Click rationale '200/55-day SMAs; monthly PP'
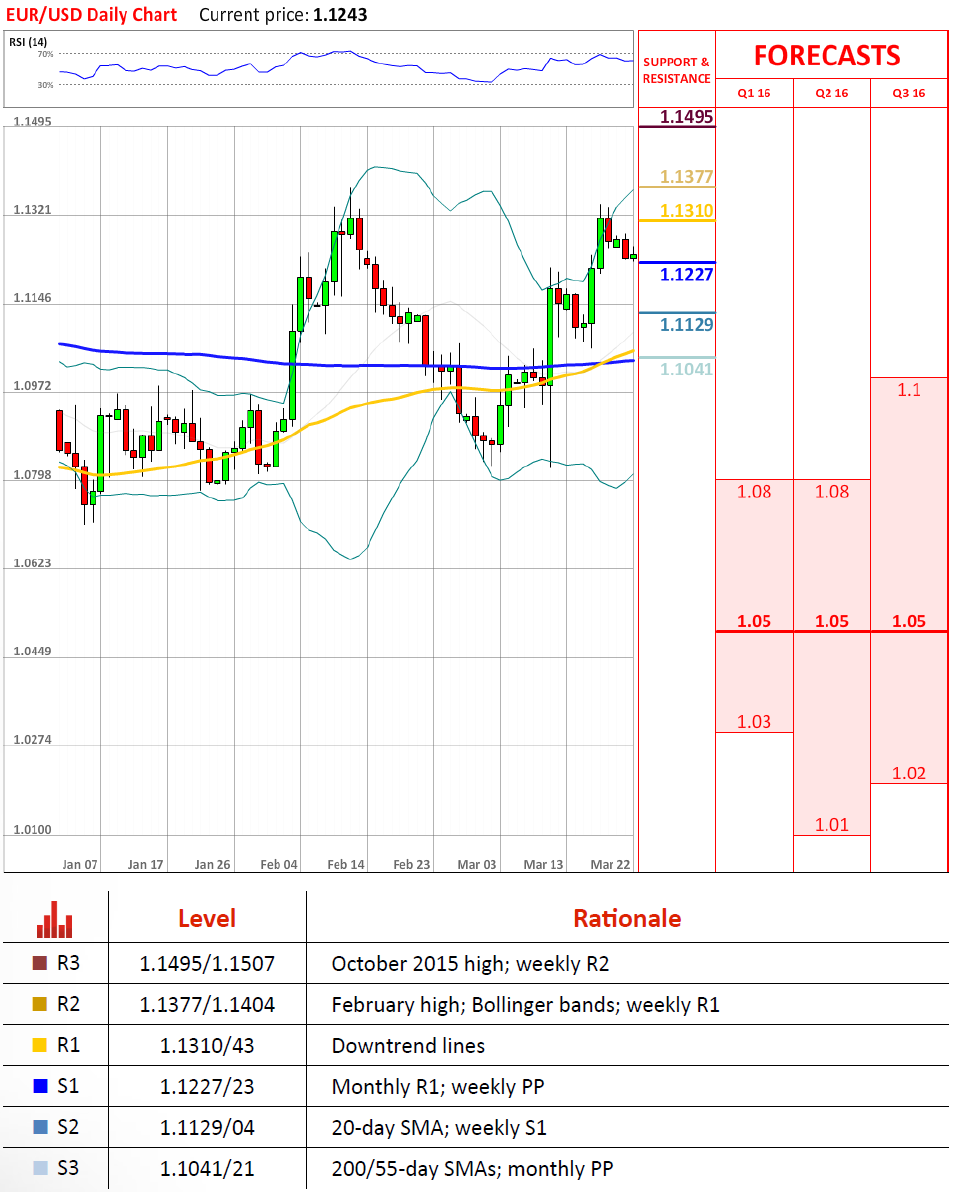Viewport: 953px width, 1192px height. coord(472,1168)
